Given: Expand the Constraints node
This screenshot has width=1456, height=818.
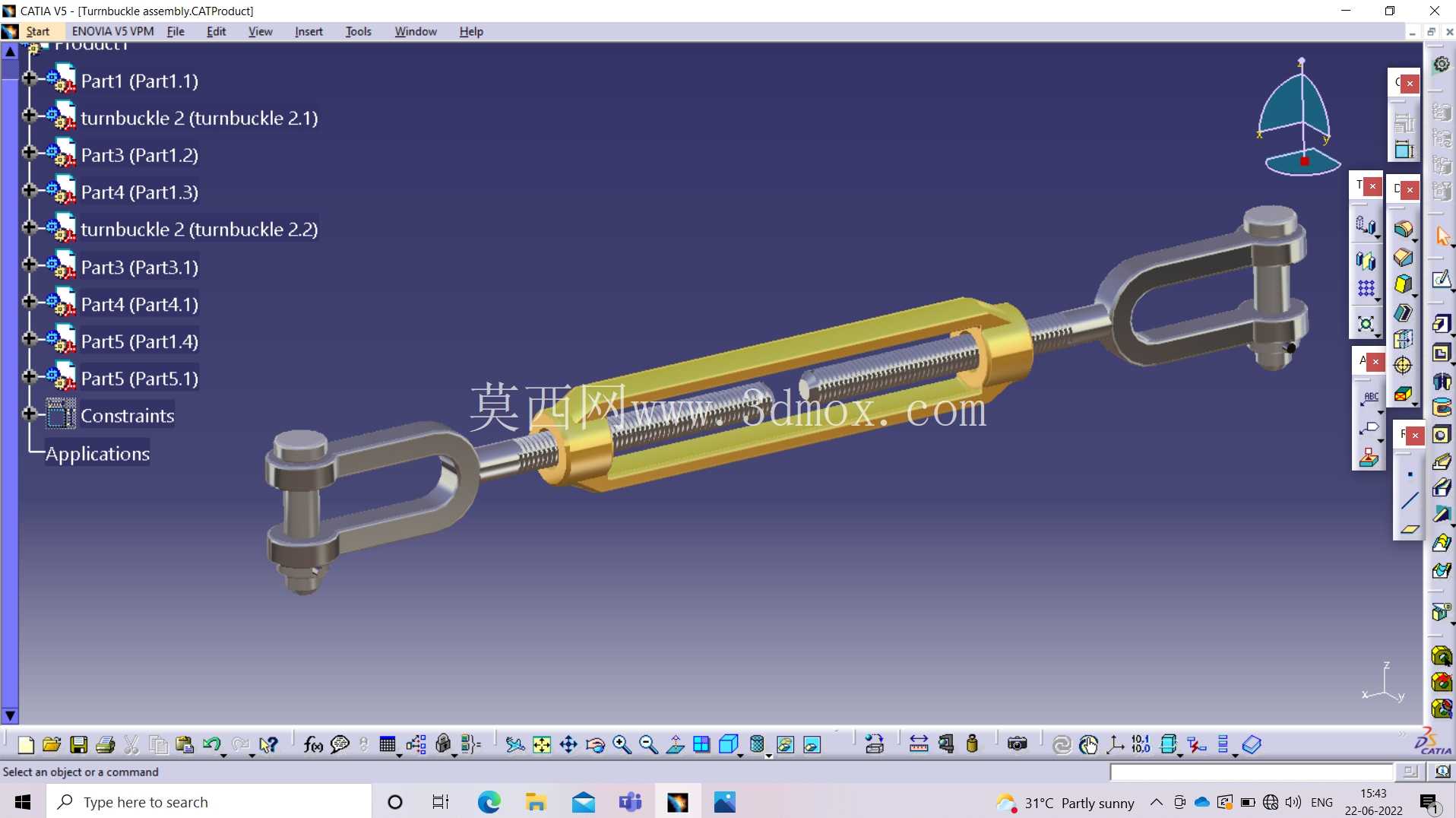Looking at the screenshot, I should [29, 414].
